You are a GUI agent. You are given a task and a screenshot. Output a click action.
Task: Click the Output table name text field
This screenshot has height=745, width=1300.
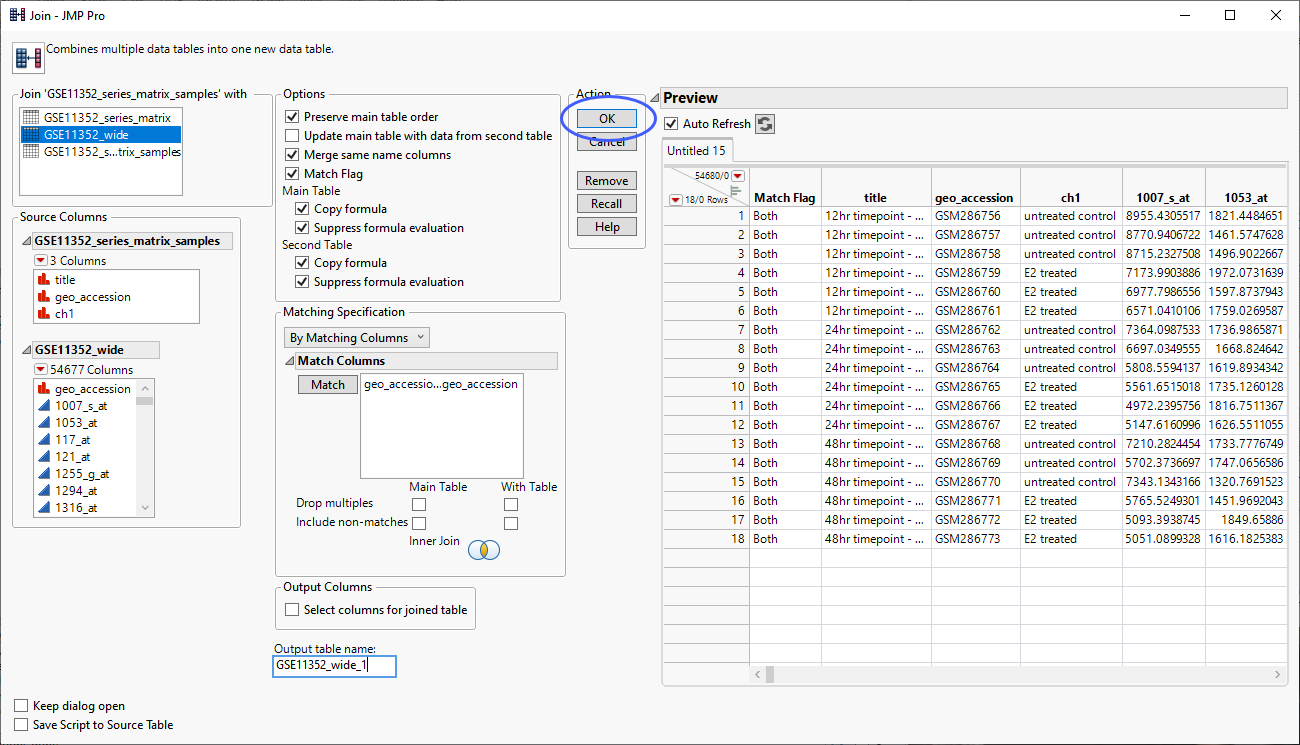(x=334, y=666)
